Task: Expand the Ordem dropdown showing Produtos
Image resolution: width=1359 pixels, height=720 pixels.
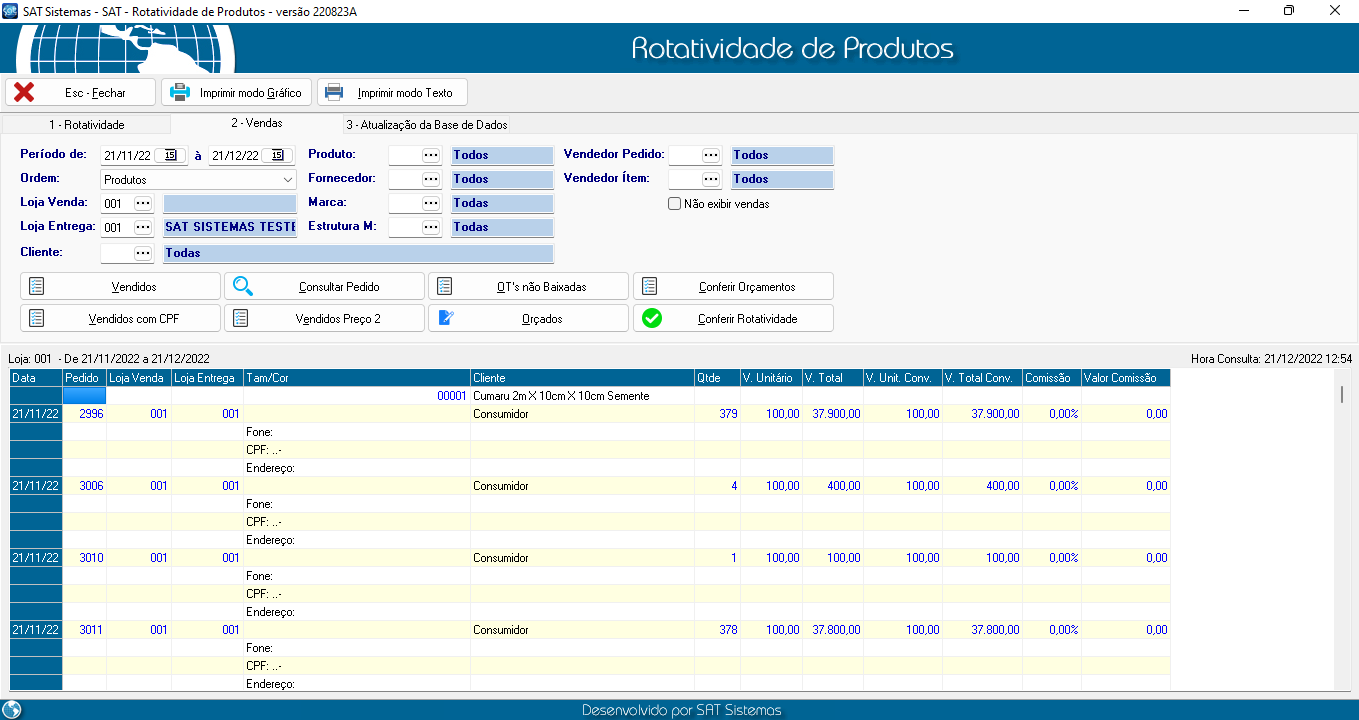Action: coord(288,180)
